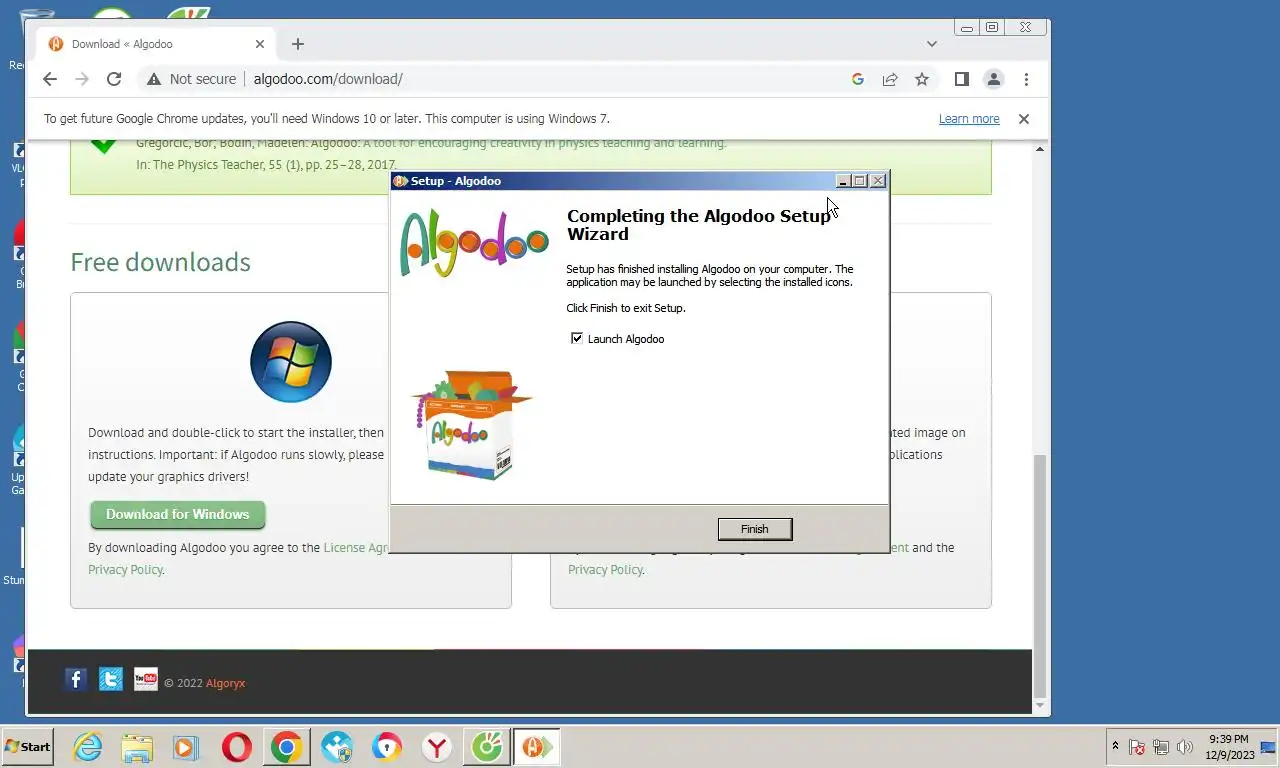Select the Download « Algodoo tab
The height and width of the screenshot is (768, 1280).
[156, 44]
